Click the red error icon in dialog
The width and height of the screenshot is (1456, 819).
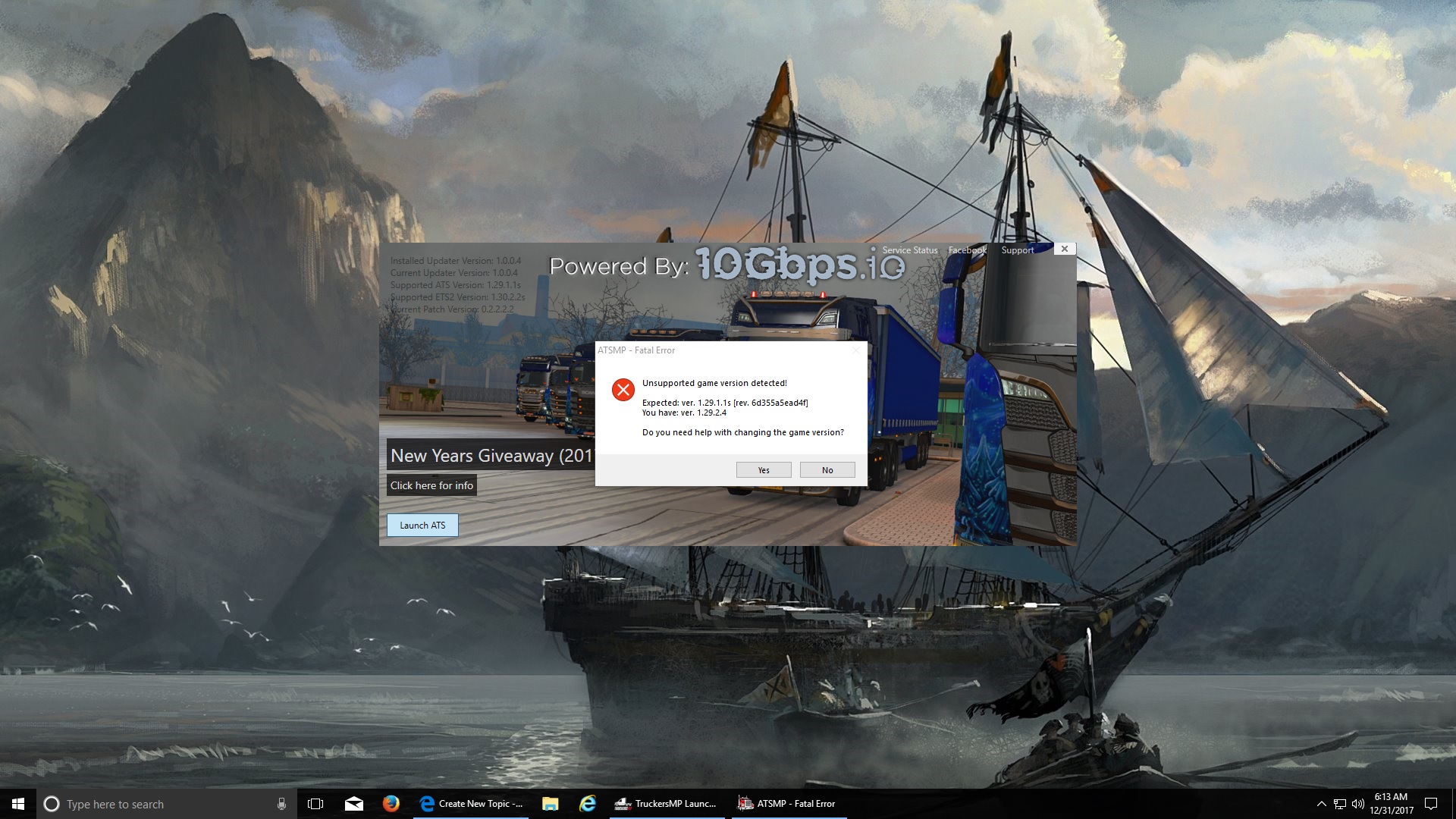623,390
